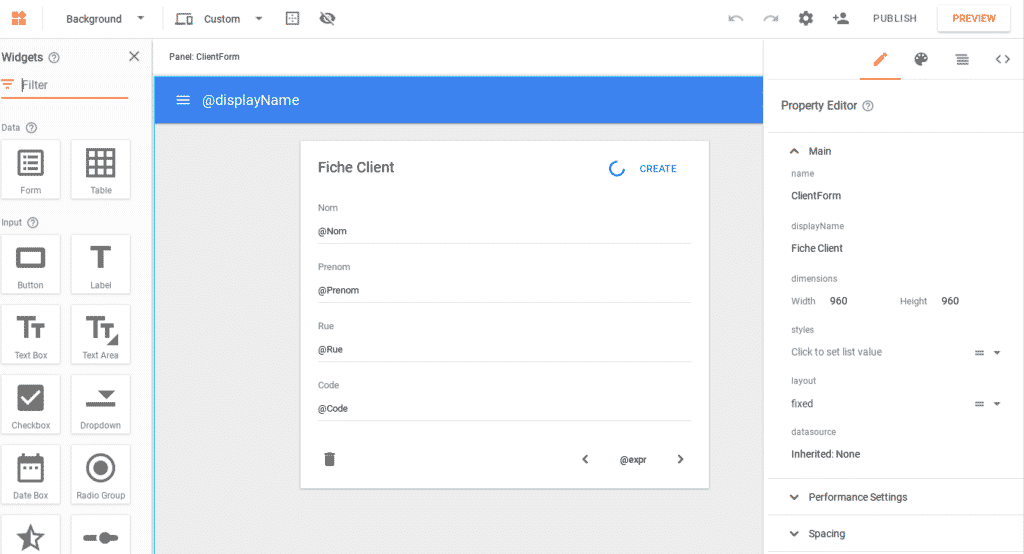Click the loading spinner next to CREATE

click(x=616, y=169)
